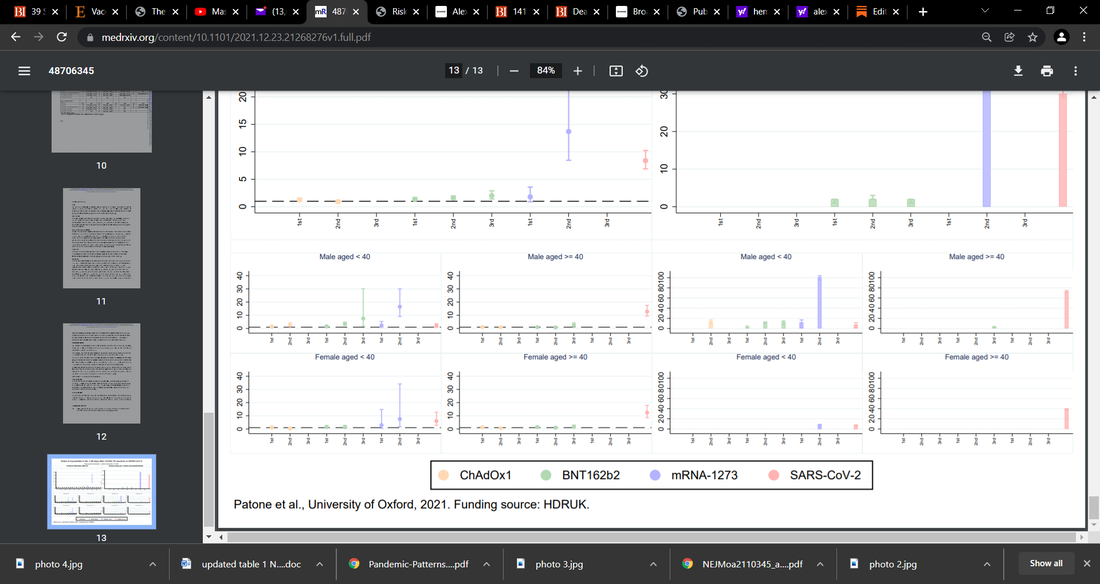Click the document title 48706345

pyautogui.click(x=71, y=71)
